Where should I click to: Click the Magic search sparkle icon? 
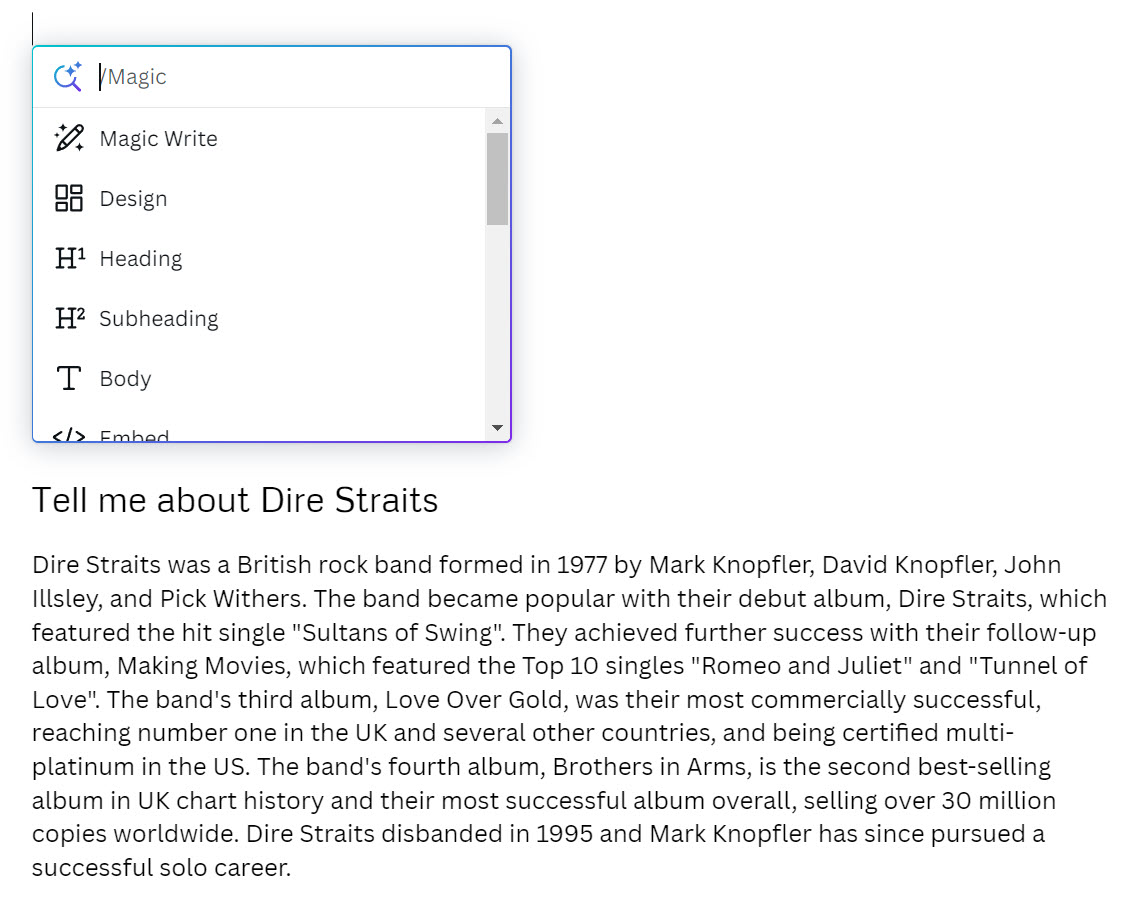pyautogui.click(x=68, y=77)
